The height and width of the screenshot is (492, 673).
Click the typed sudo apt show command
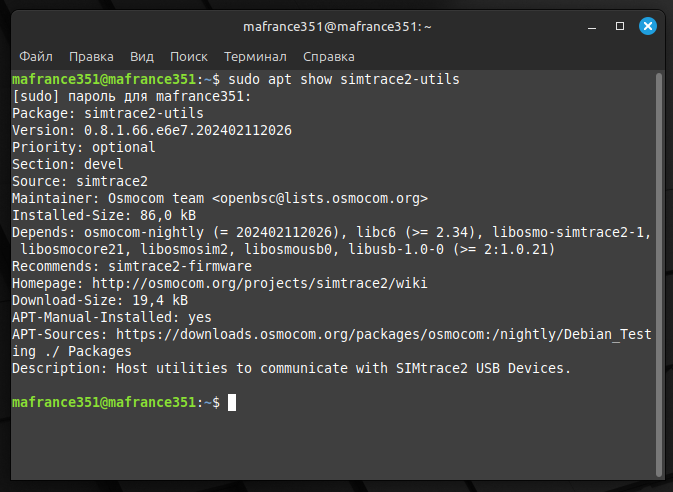345,79
